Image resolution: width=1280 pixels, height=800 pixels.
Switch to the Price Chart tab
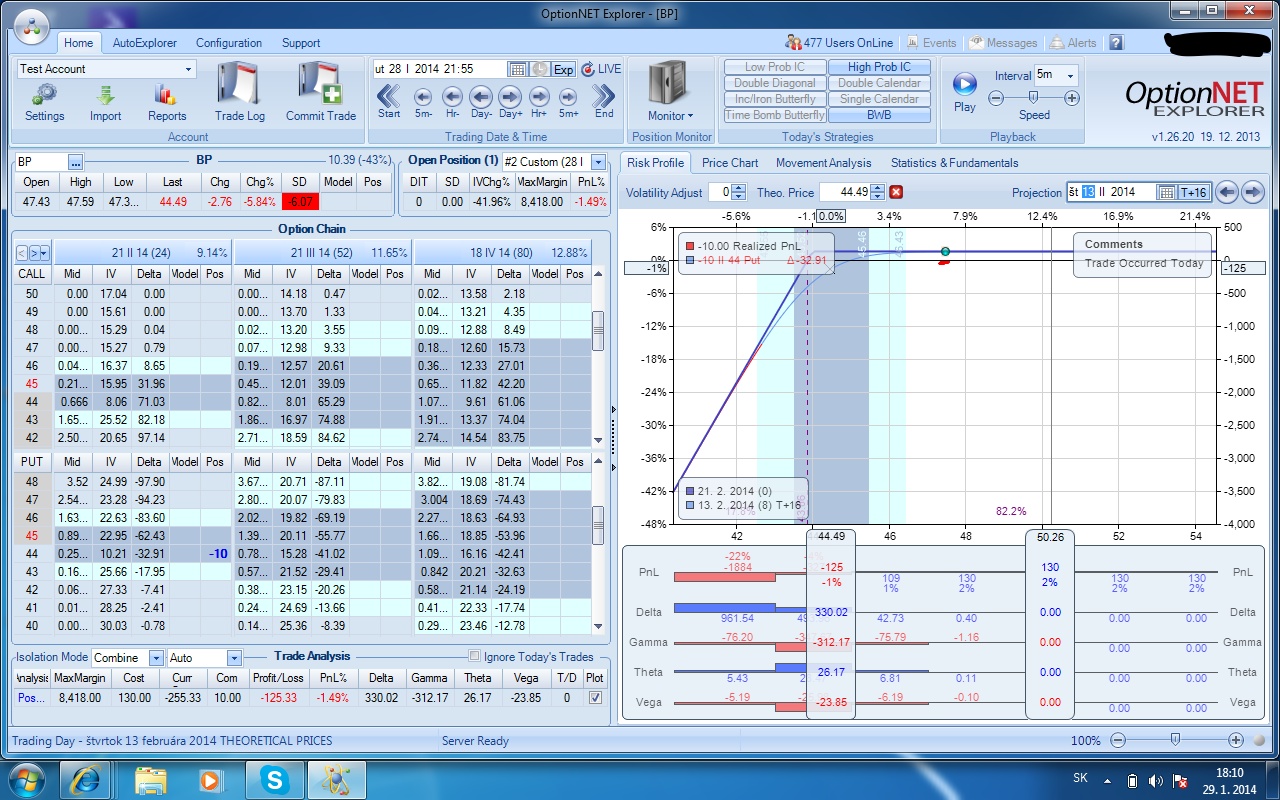(x=730, y=163)
